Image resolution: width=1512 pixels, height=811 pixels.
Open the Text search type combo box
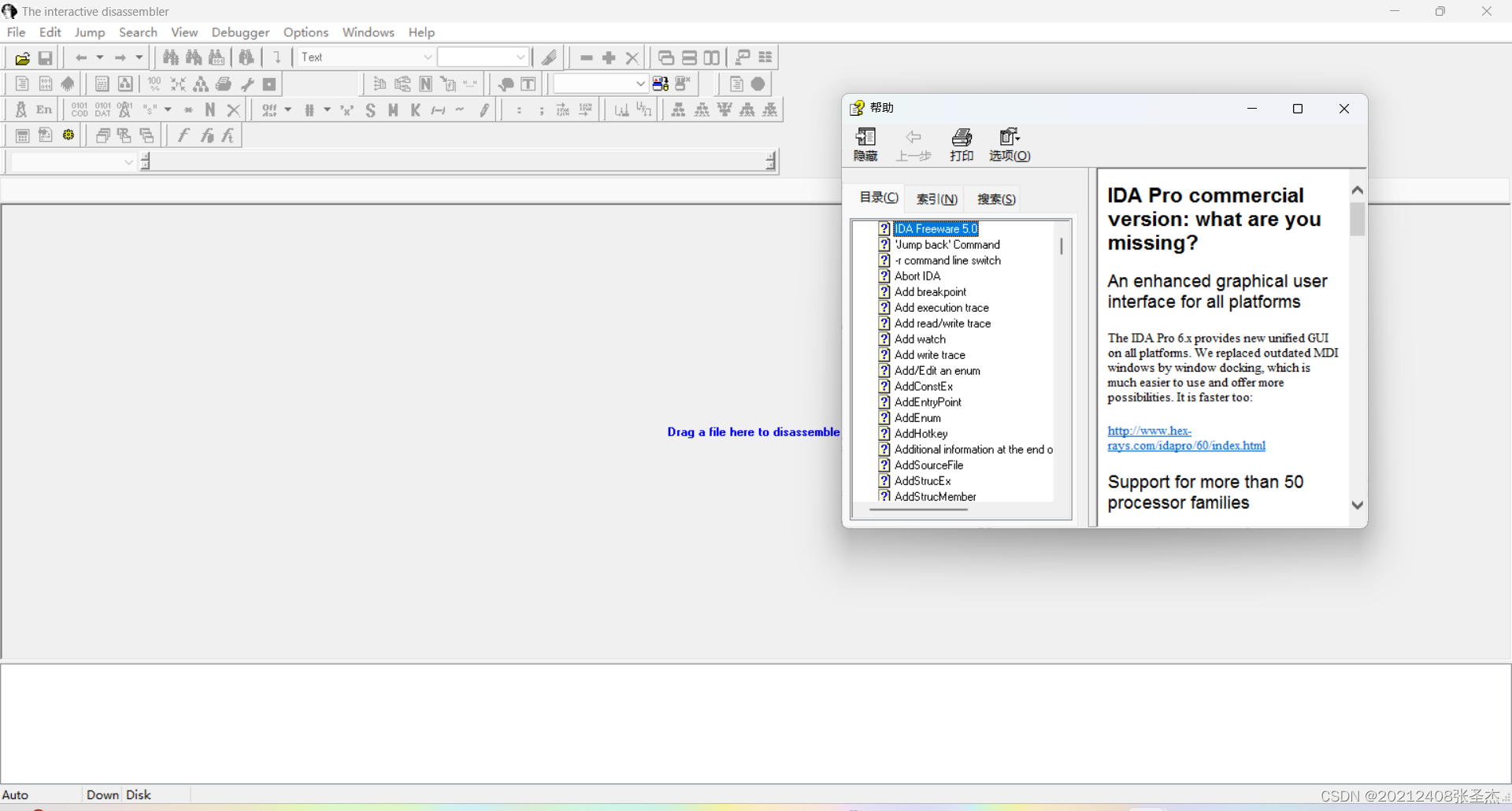(366, 57)
